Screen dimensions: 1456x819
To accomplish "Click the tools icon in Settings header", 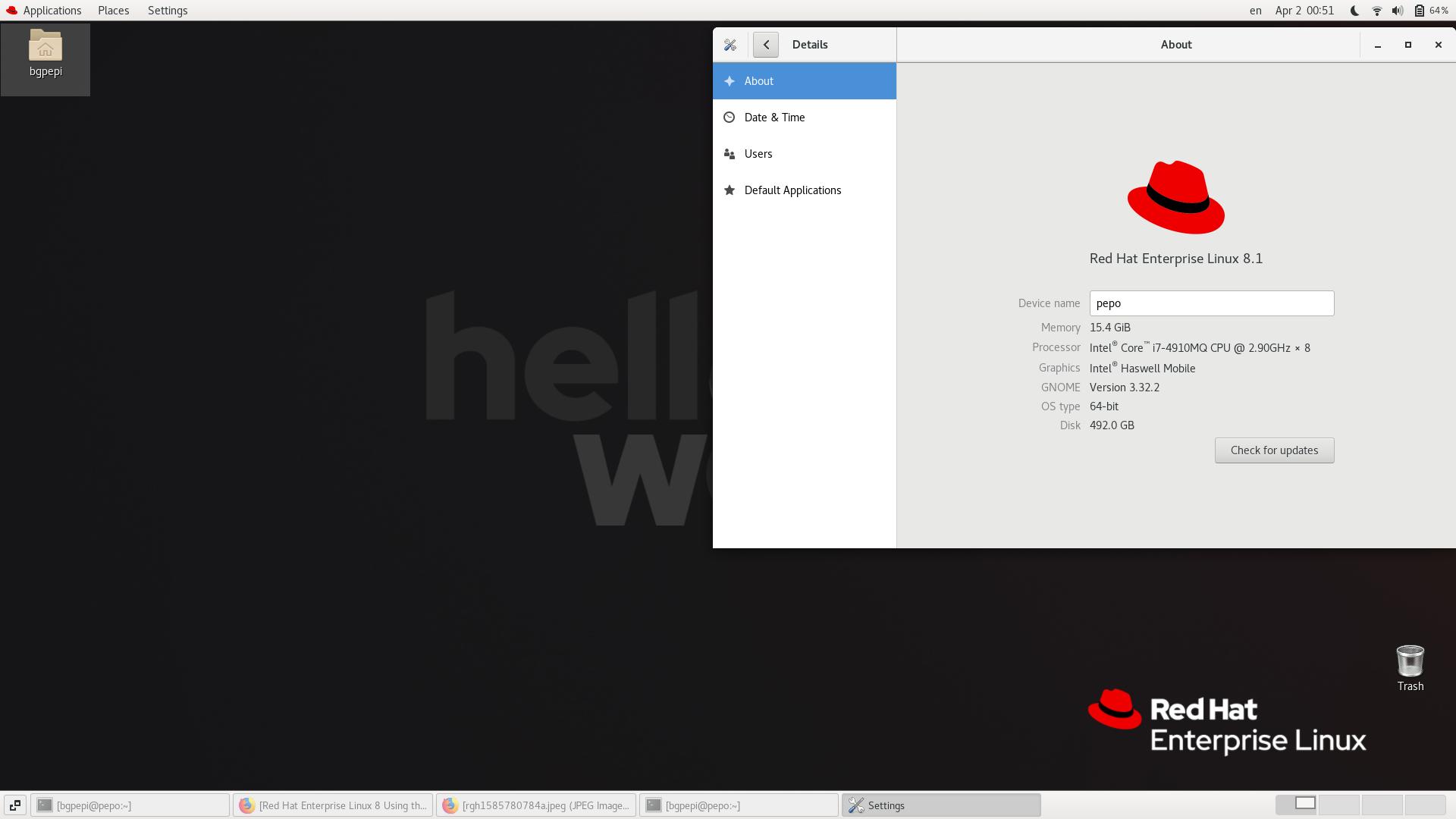I will 730,45.
